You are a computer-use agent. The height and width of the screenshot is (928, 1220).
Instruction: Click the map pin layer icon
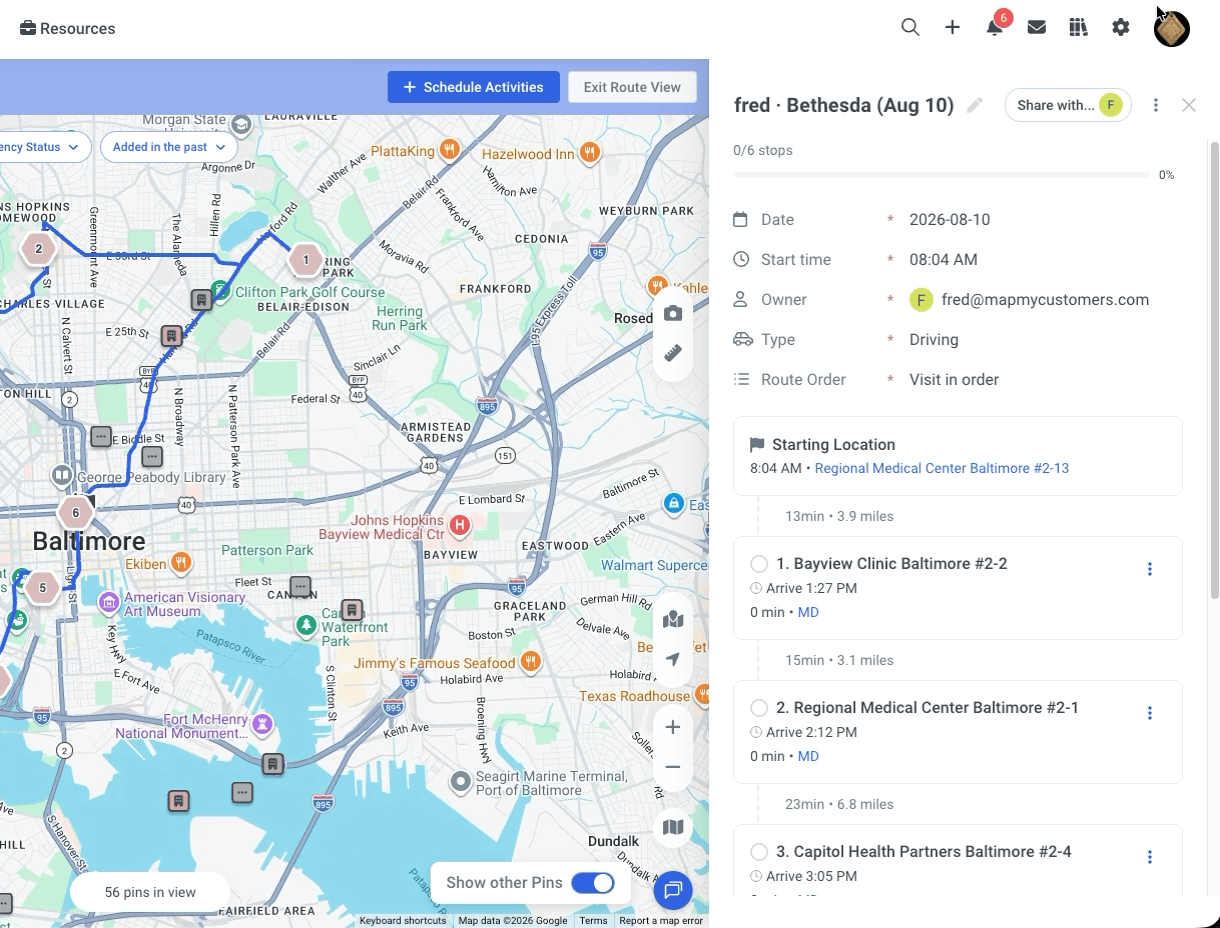click(x=673, y=619)
